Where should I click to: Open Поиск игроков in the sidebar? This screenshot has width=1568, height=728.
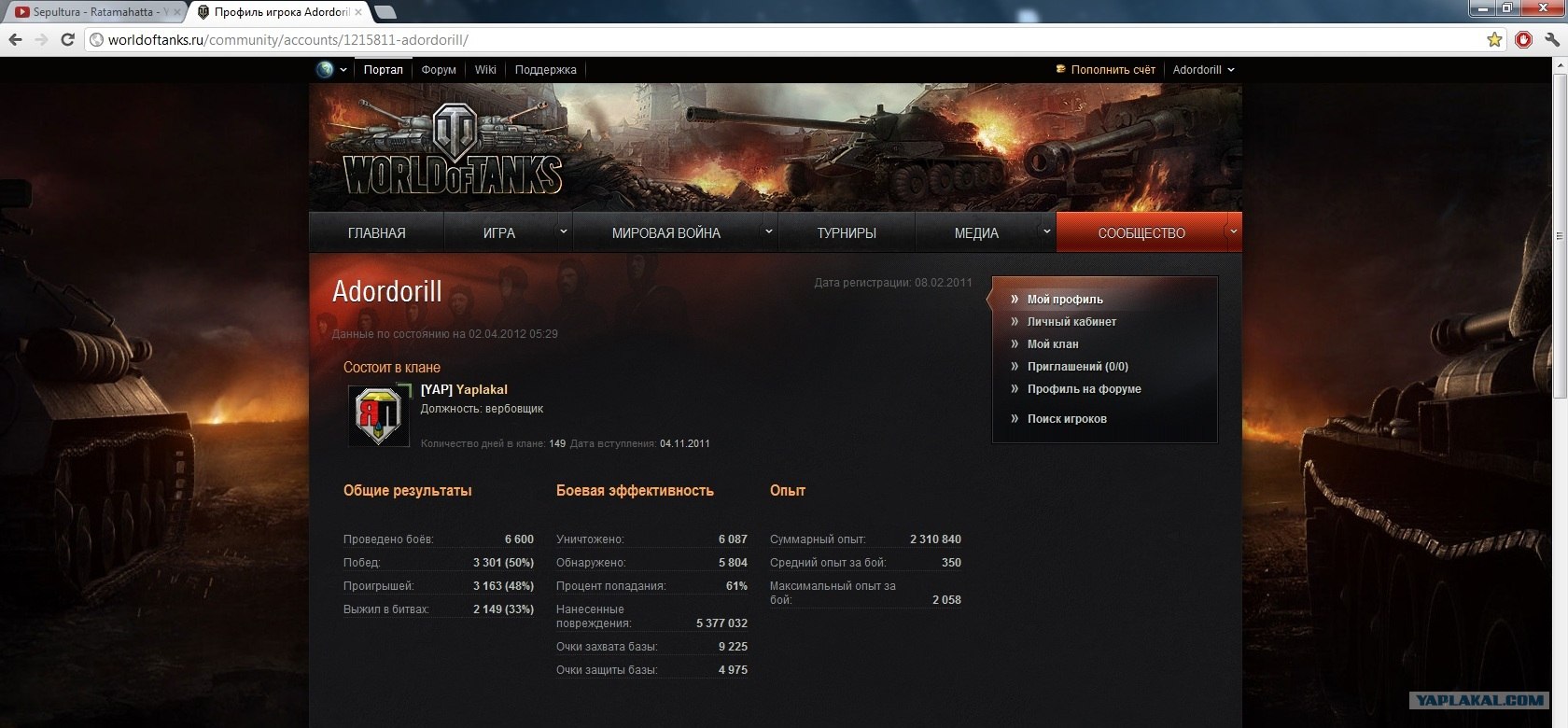1067,419
